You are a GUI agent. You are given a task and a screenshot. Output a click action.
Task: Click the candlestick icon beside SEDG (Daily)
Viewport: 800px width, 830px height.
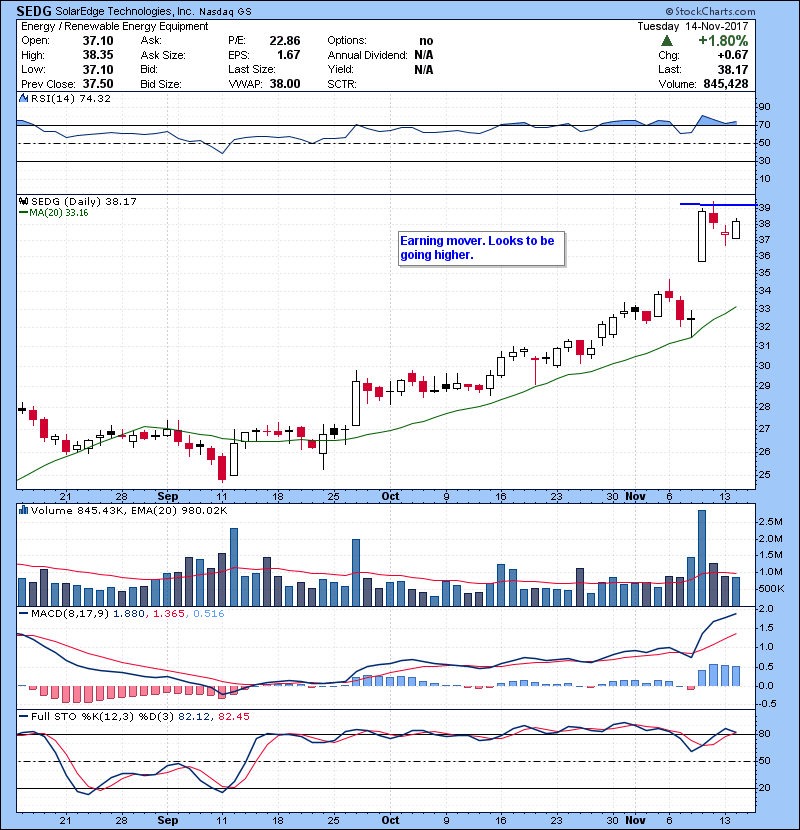point(23,201)
